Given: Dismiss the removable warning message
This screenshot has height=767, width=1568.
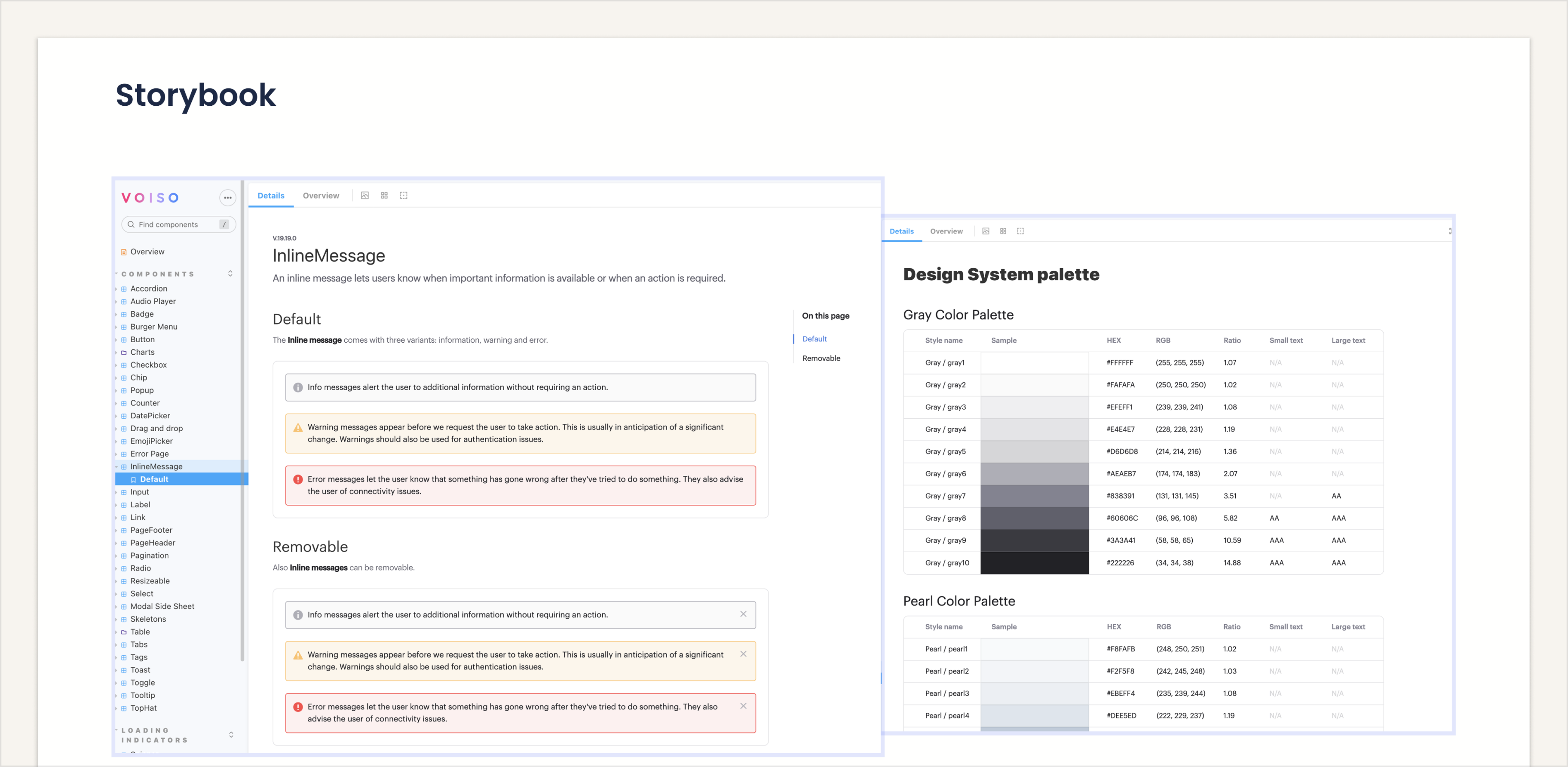Looking at the screenshot, I should click(743, 654).
